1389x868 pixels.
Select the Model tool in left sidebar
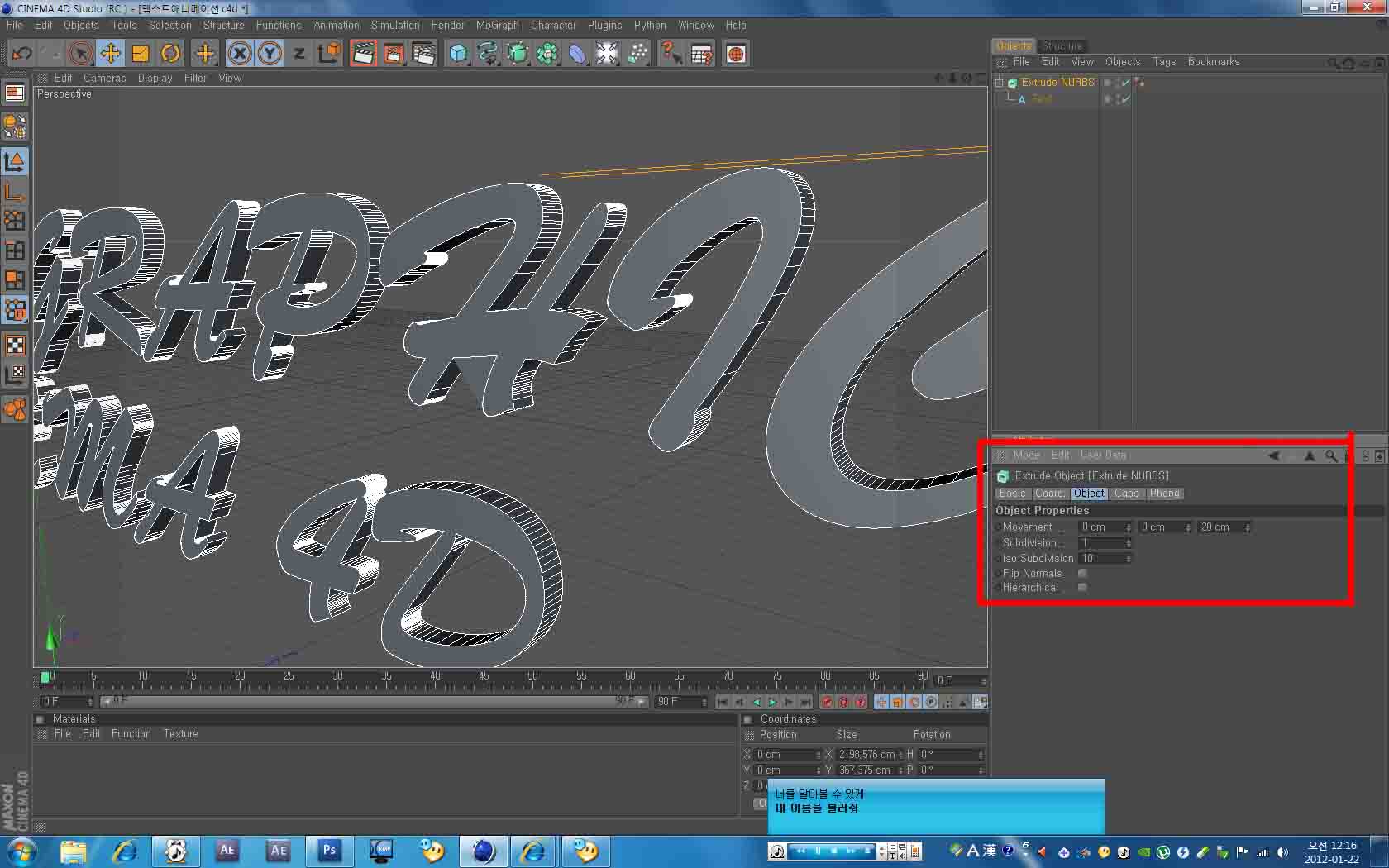click(x=15, y=161)
